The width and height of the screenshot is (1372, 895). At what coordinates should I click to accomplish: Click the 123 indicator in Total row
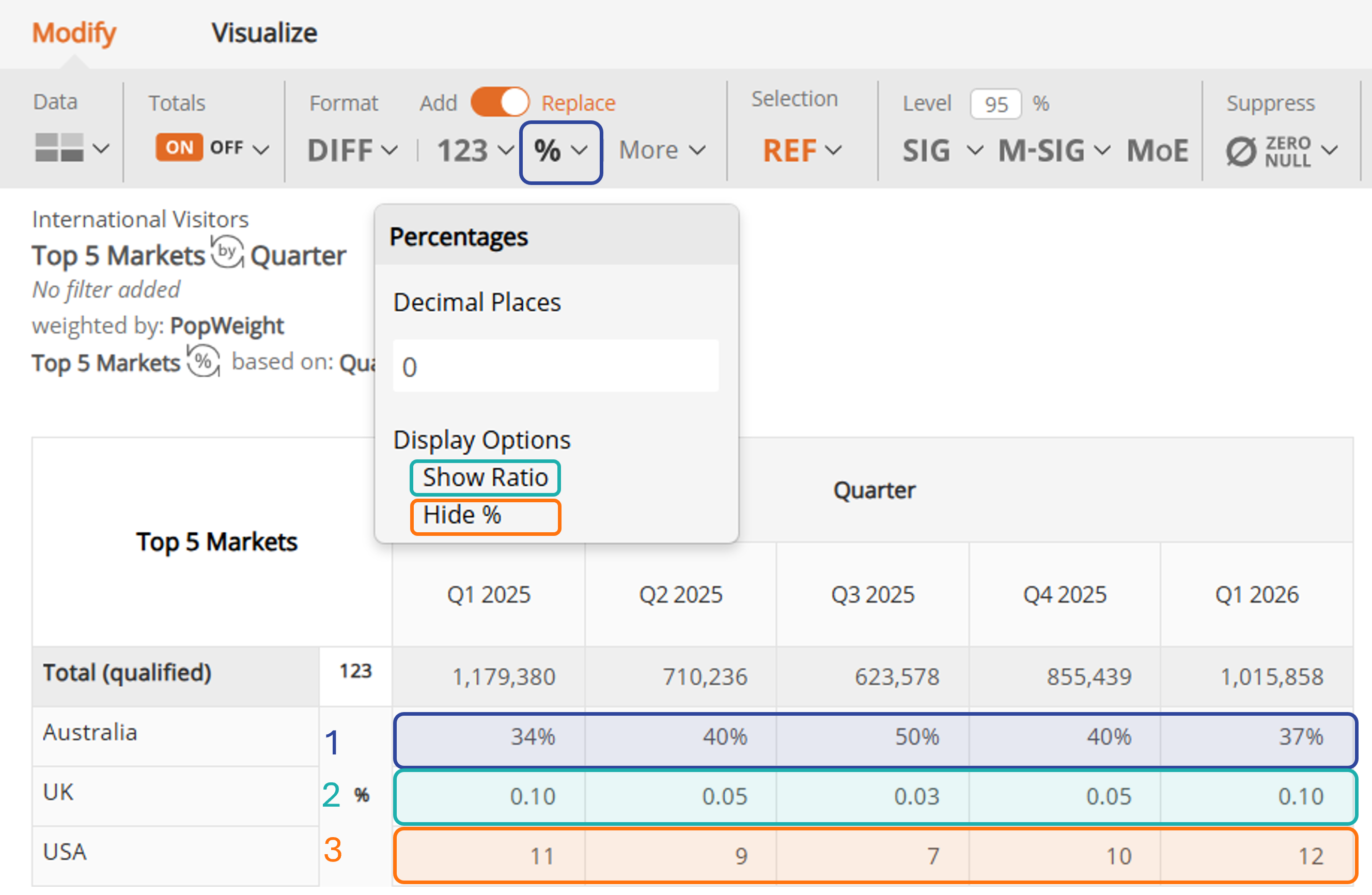point(355,671)
